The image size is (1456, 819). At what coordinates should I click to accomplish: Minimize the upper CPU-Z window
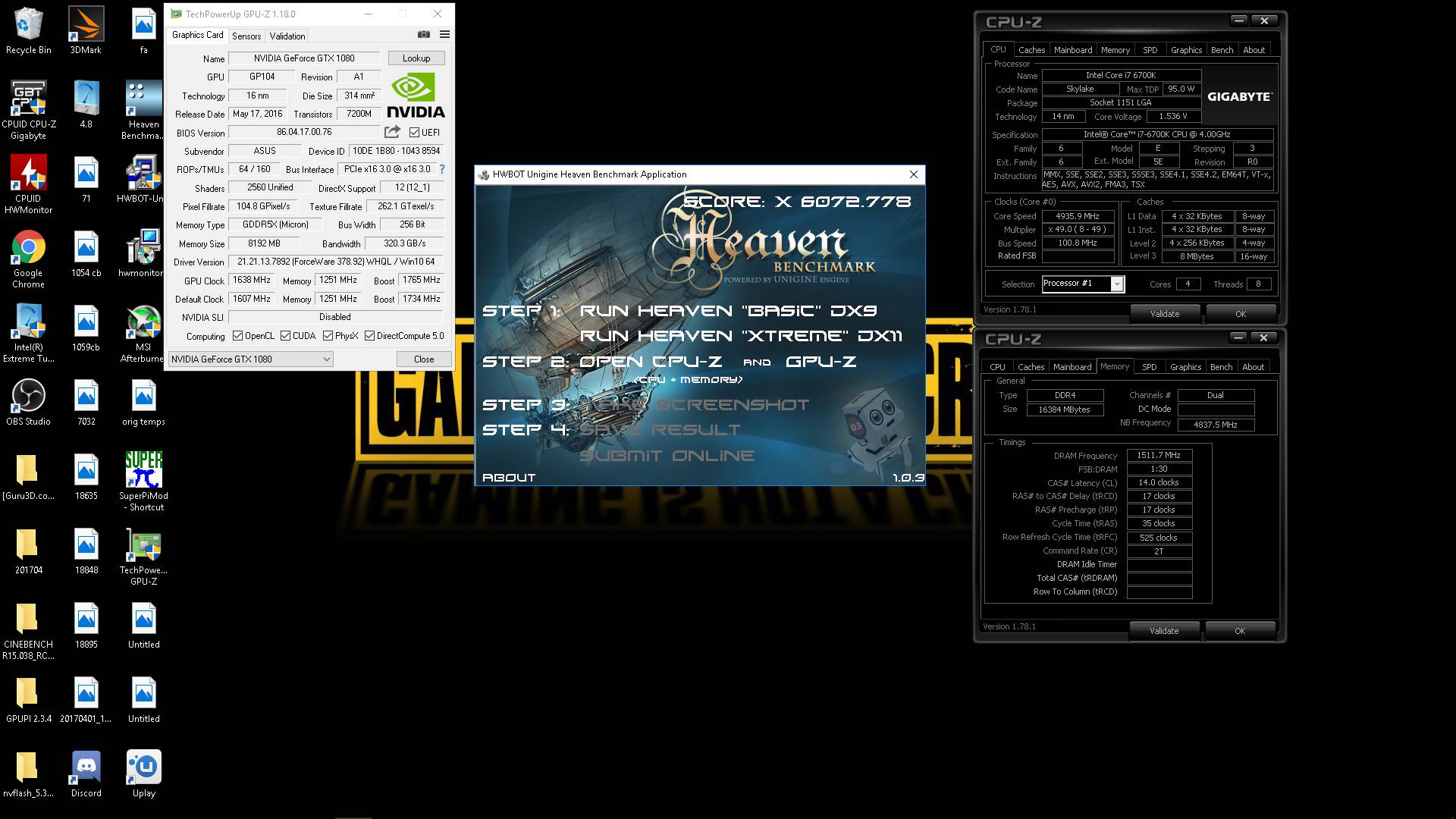1238,21
